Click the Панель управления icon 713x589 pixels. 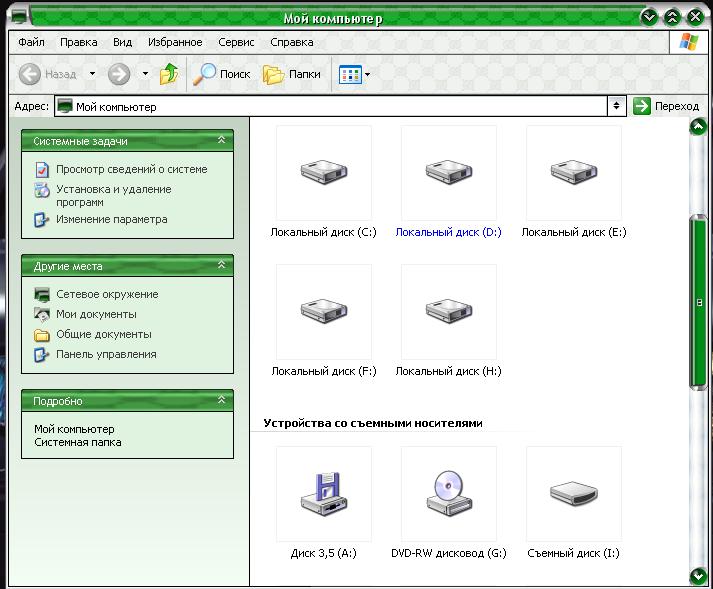42,355
